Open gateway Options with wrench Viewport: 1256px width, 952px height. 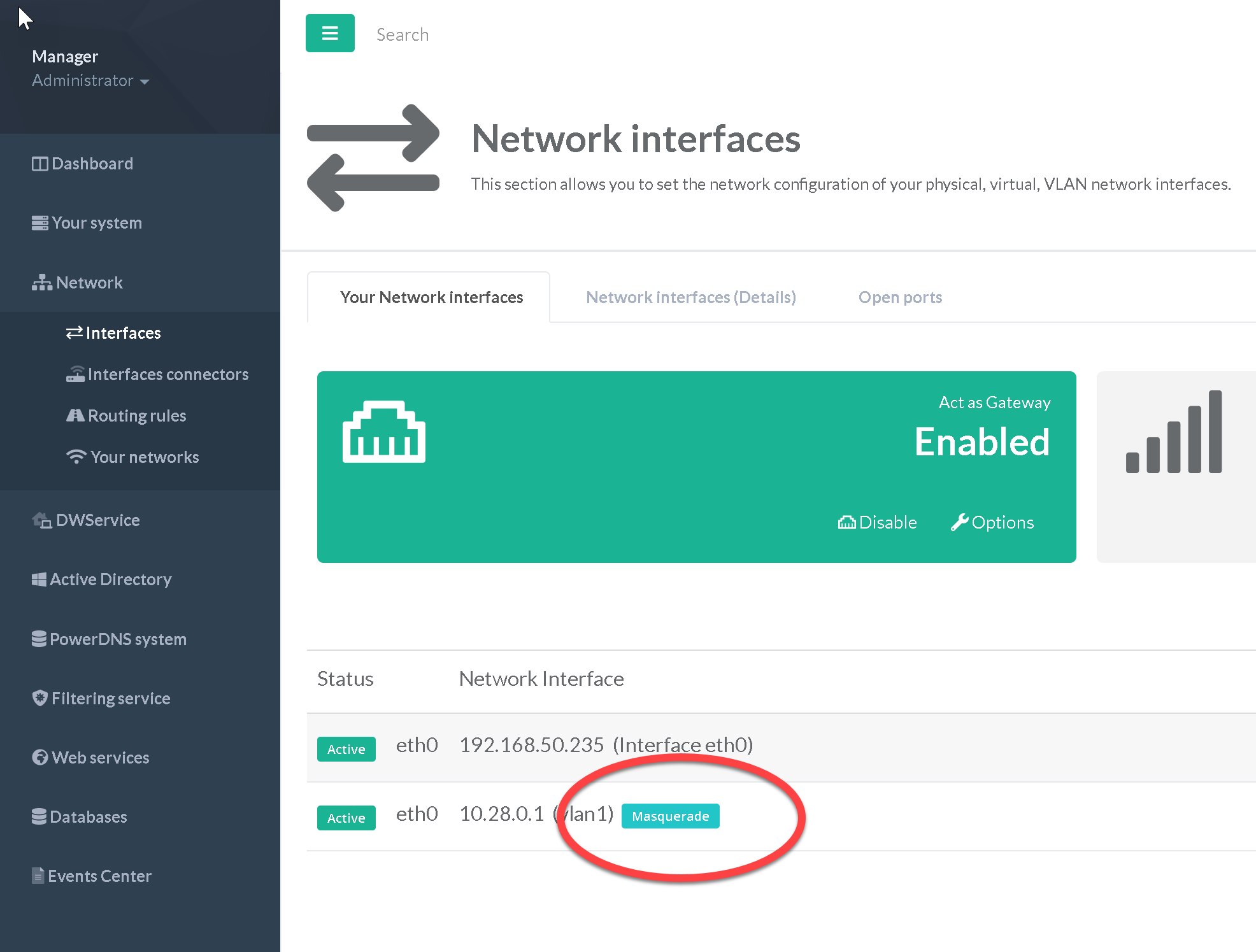click(992, 522)
